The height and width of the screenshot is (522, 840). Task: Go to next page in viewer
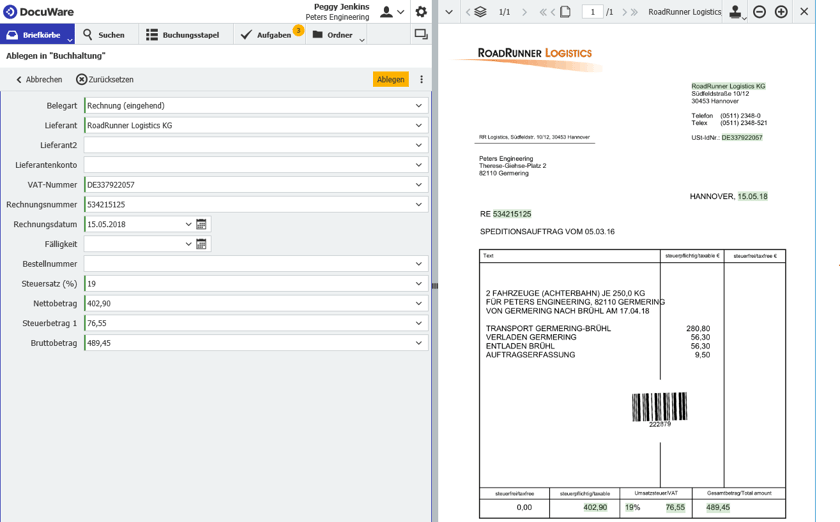tap(624, 12)
